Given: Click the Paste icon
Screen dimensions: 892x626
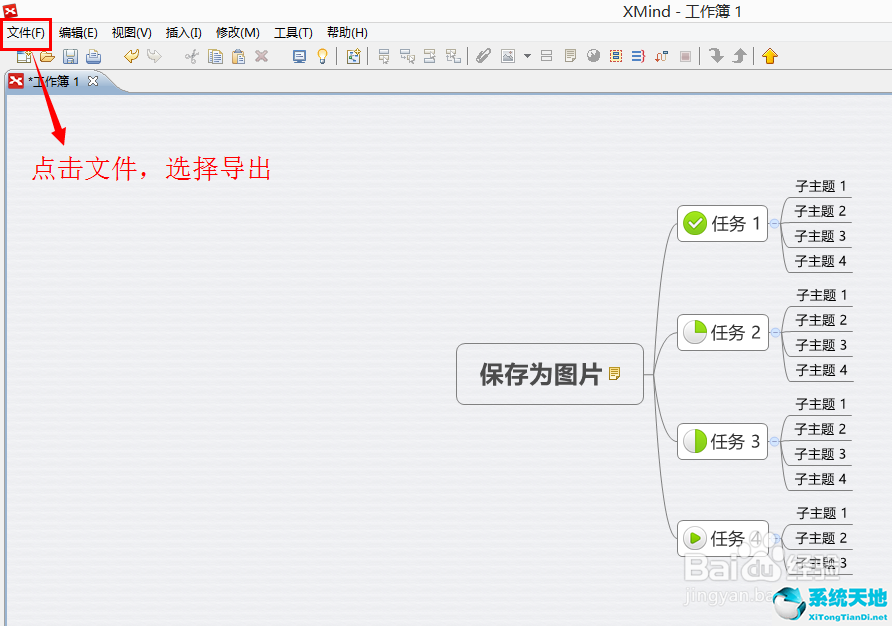Looking at the screenshot, I should tap(238, 56).
